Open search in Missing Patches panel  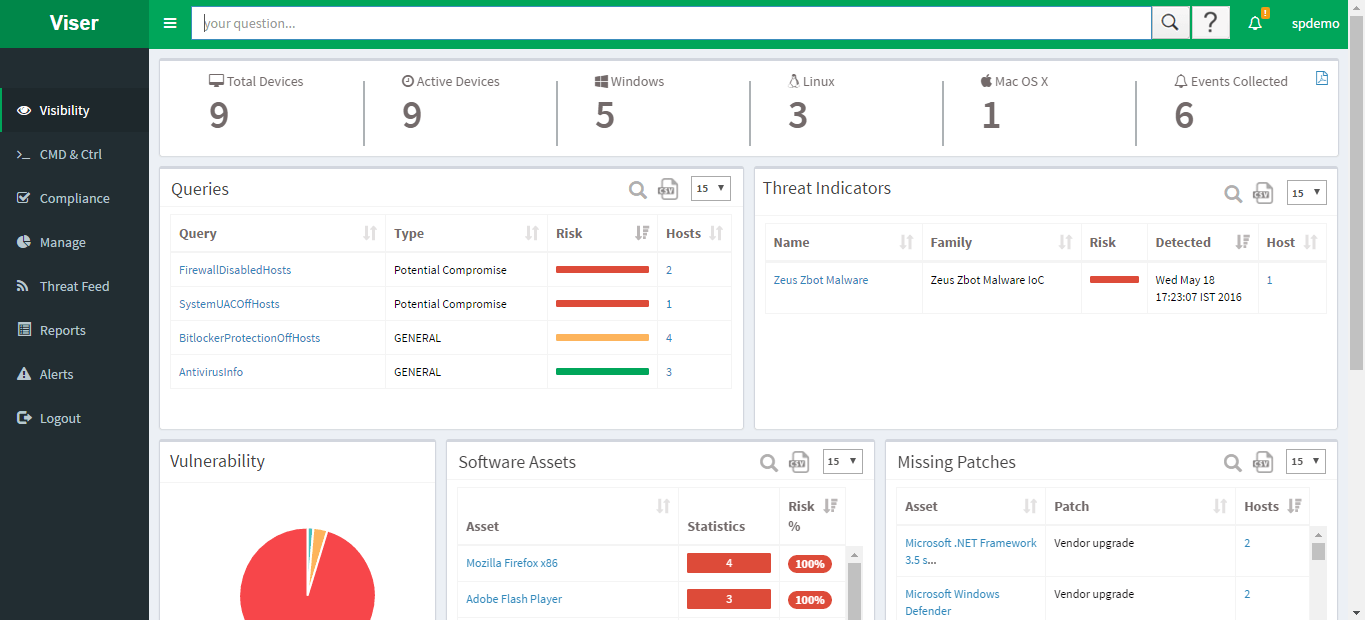point(1234,462)
